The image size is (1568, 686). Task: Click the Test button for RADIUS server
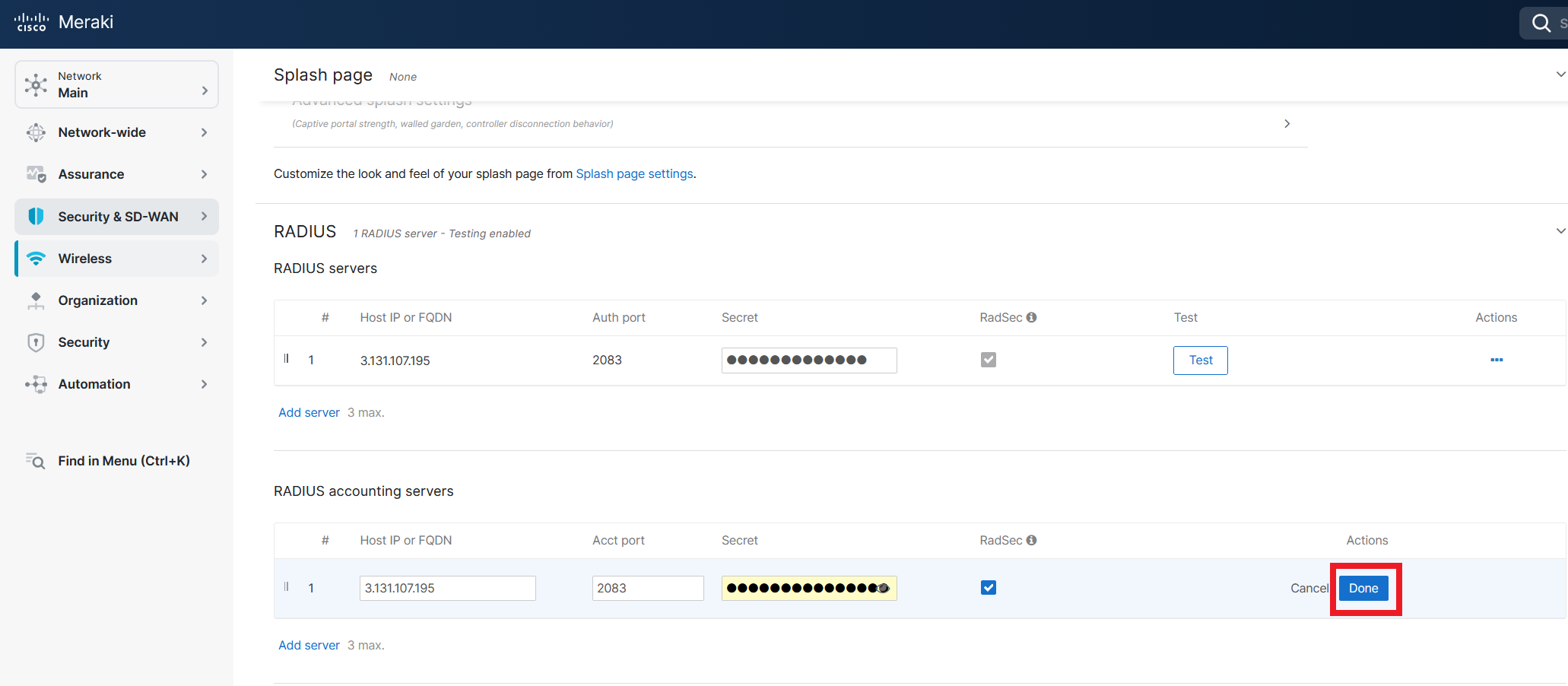tap(1201, 360)
